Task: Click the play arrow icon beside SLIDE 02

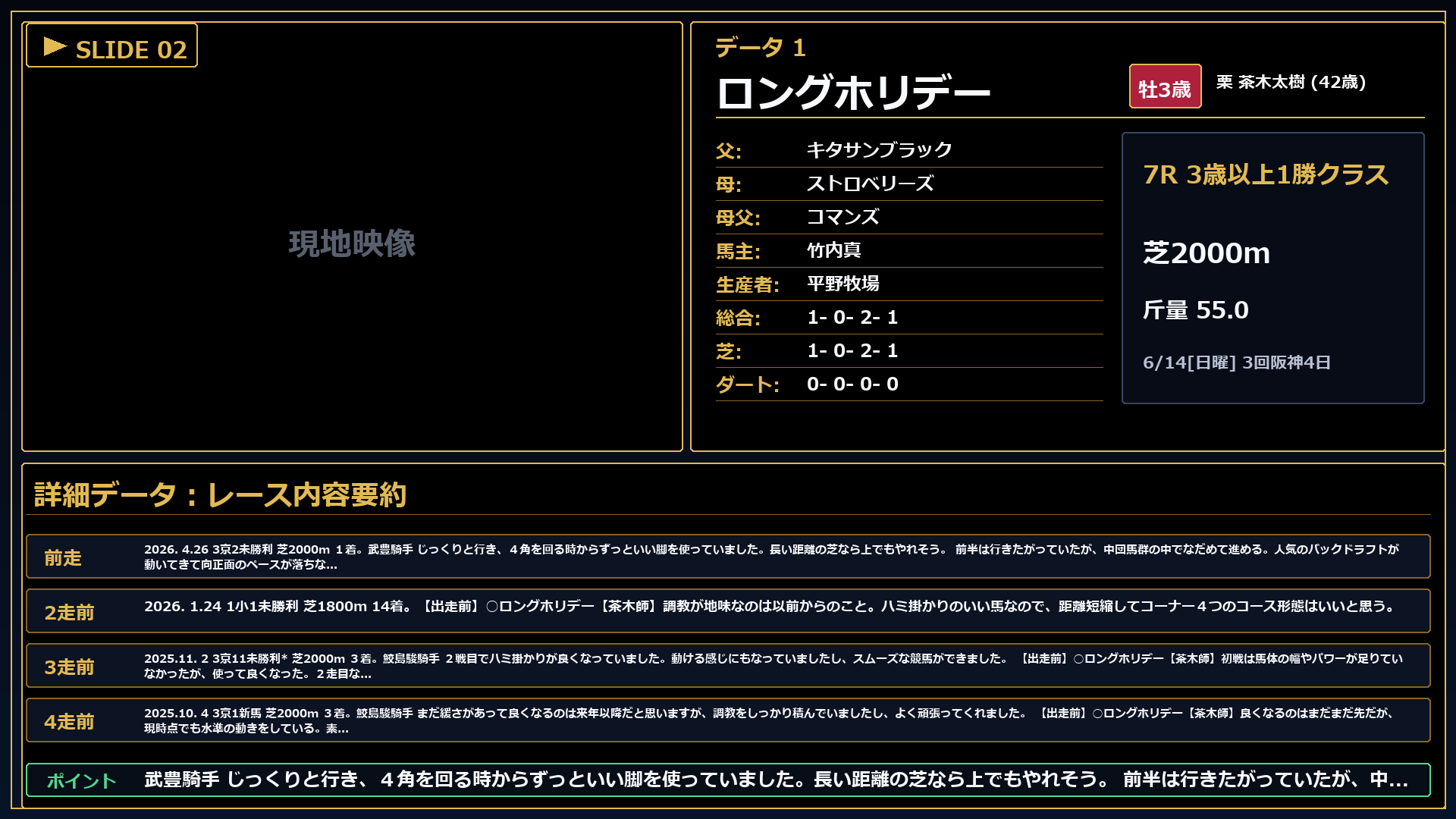Action: pyautogui.click(x=55, y=46)
